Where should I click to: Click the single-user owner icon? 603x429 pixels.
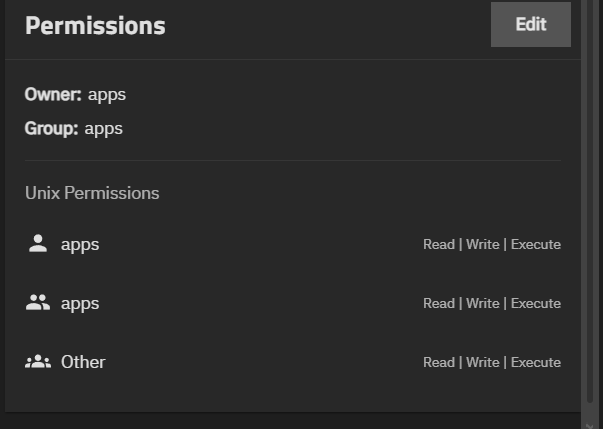point(38,244)
